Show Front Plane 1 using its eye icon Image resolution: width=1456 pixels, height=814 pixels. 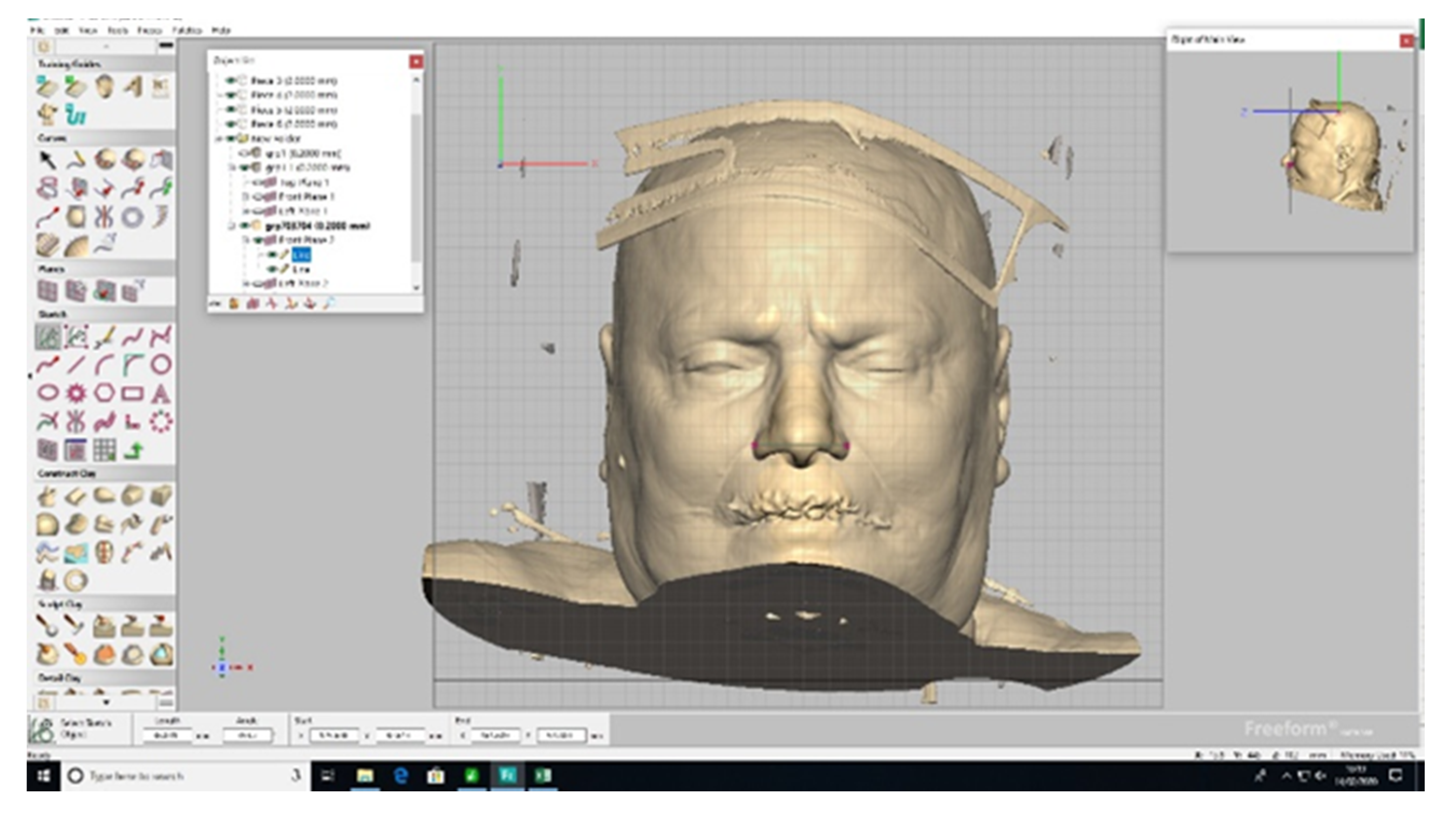(257, 196)
